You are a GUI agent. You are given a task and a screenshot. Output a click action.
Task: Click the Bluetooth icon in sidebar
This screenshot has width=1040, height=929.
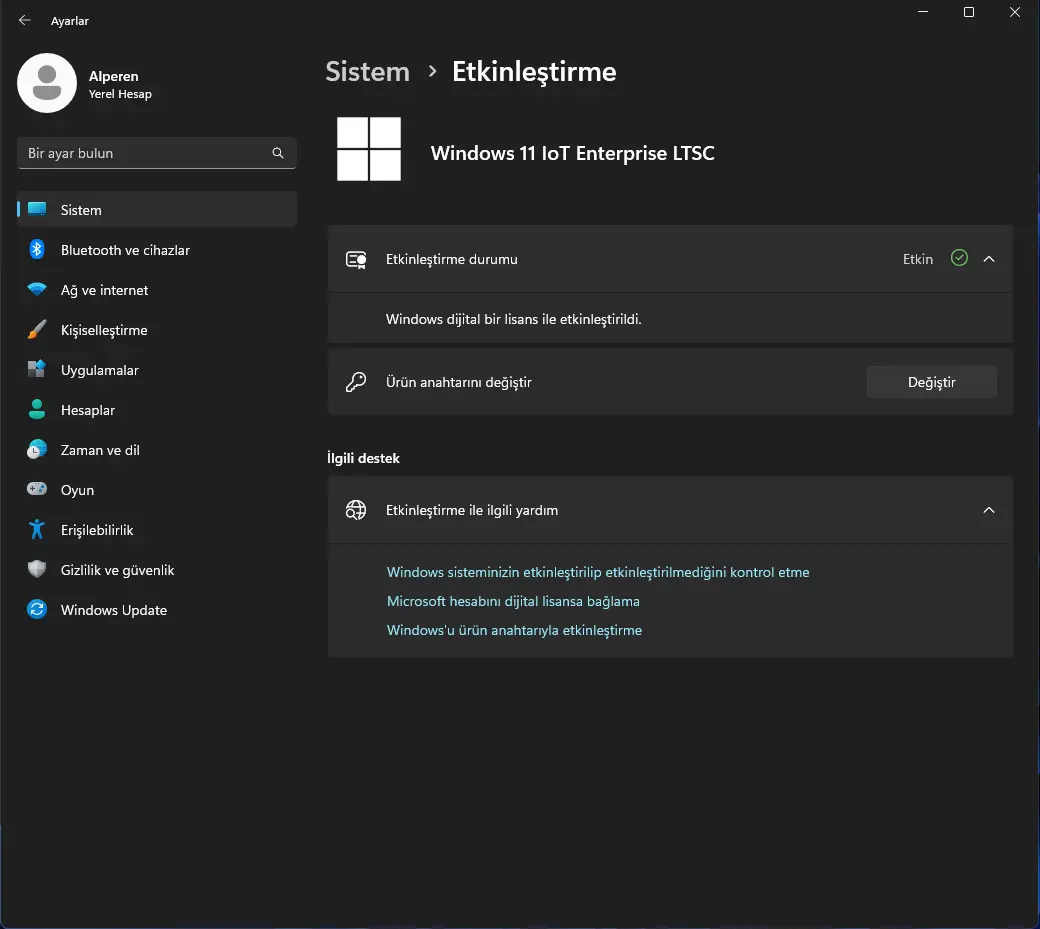(x=37, y=249)
